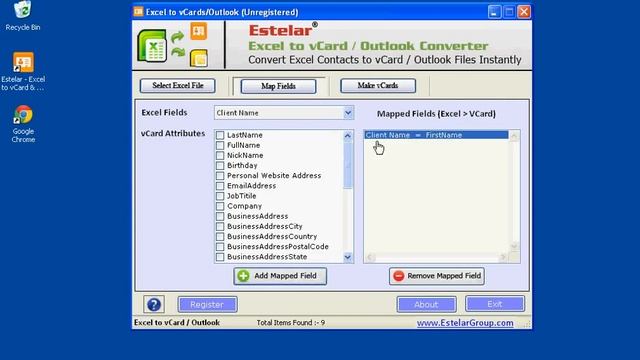Select the Estelar Excel to vCard desktop shortcut
The height and width of the screenshot is (360, 640).
(23, 71)
